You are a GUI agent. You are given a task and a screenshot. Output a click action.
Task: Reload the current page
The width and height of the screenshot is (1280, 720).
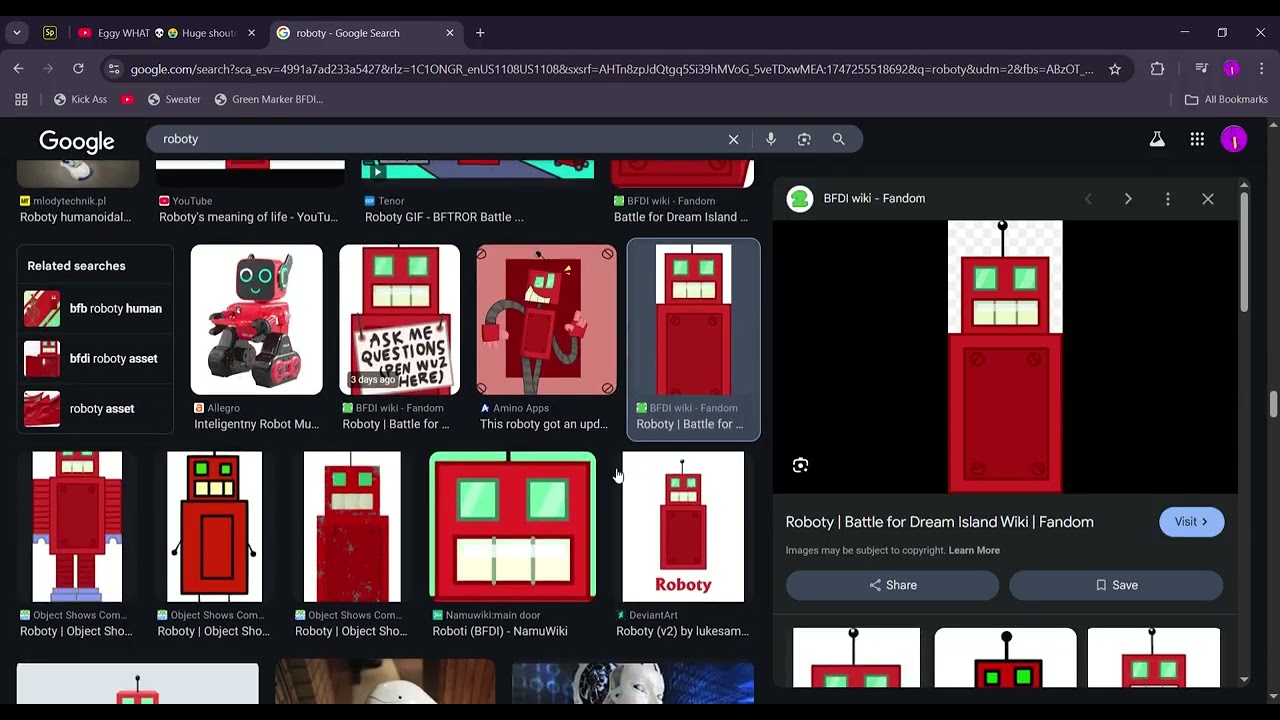tap(78, 69)
